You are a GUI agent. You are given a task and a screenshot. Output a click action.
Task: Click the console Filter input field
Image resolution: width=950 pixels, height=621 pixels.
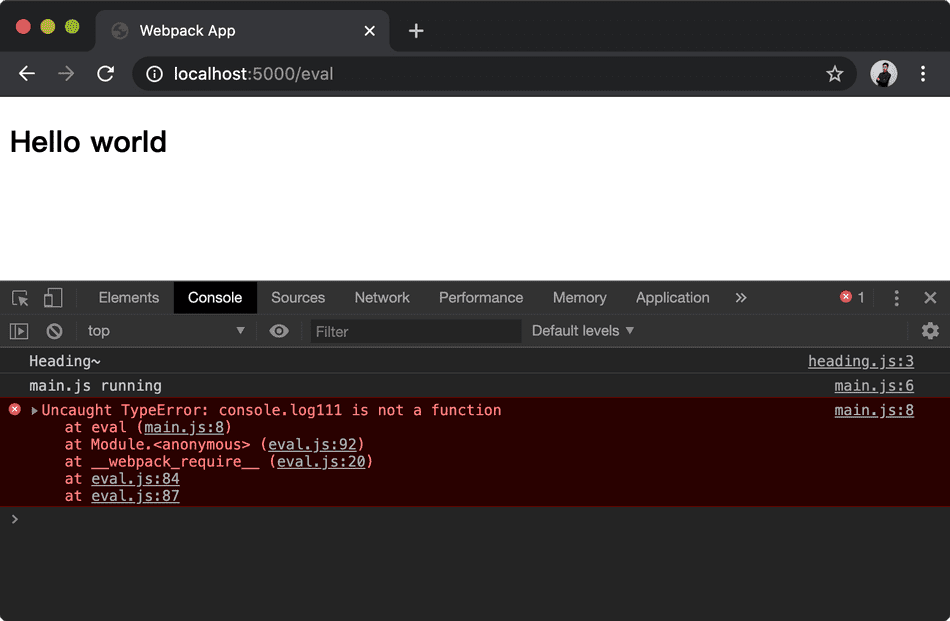[415, 331]
